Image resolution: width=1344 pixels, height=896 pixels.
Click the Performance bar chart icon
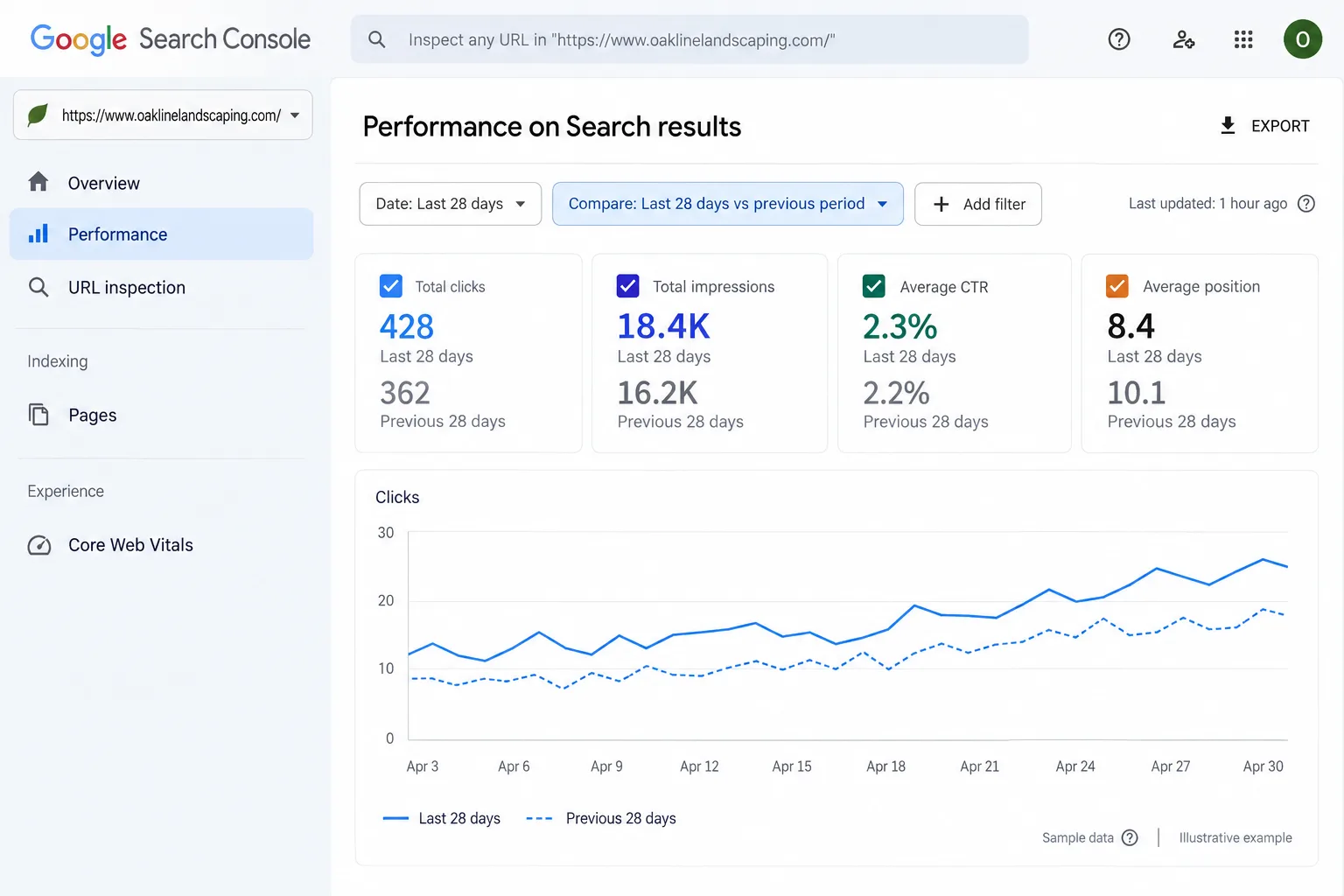click(38, 234)
